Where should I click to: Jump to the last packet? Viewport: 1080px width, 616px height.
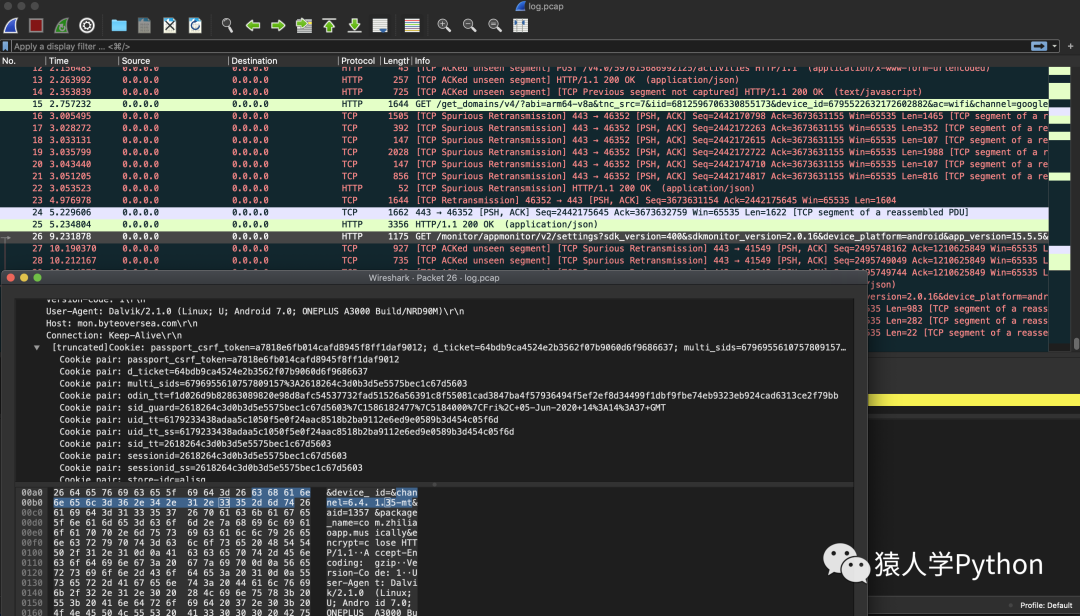354,25
